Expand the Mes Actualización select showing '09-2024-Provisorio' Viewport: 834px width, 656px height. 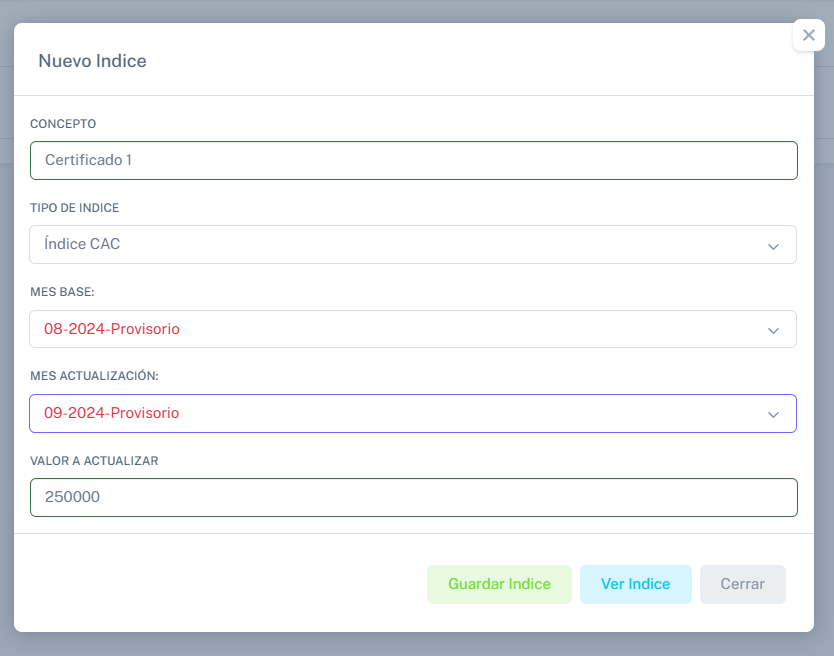(400, 413)
